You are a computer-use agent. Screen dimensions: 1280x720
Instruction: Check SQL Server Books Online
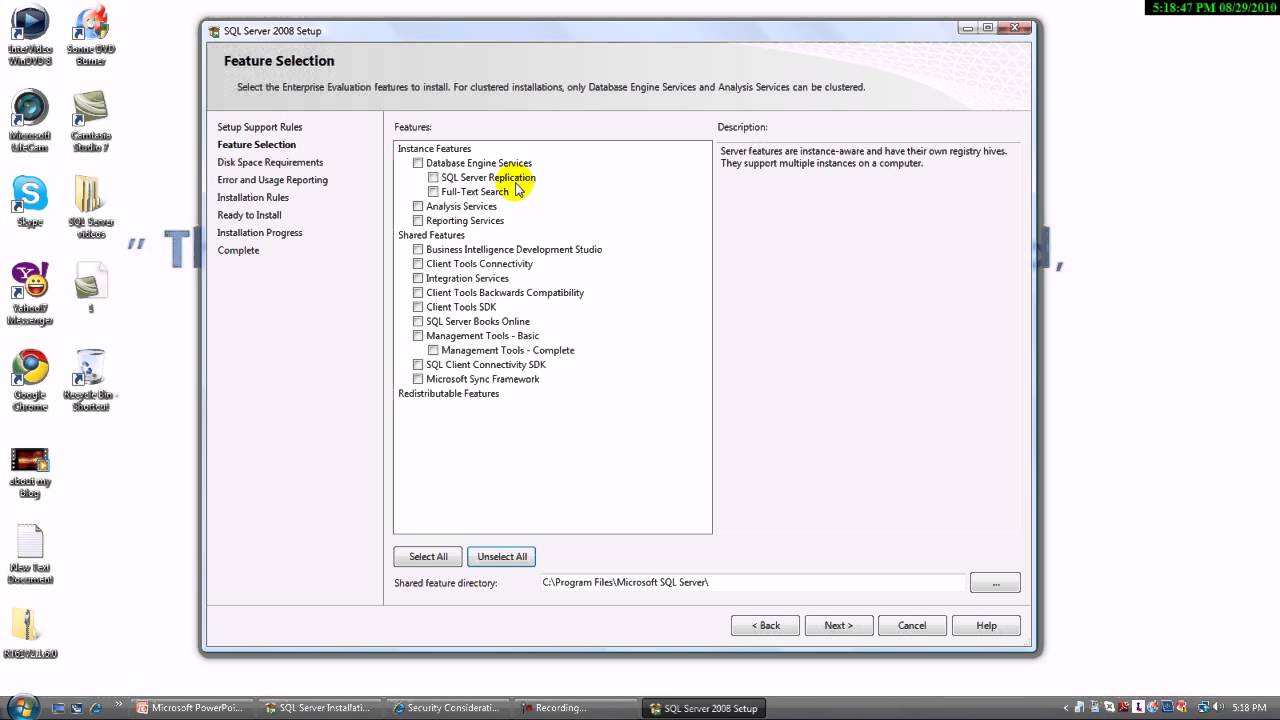(x=418, y=322)
